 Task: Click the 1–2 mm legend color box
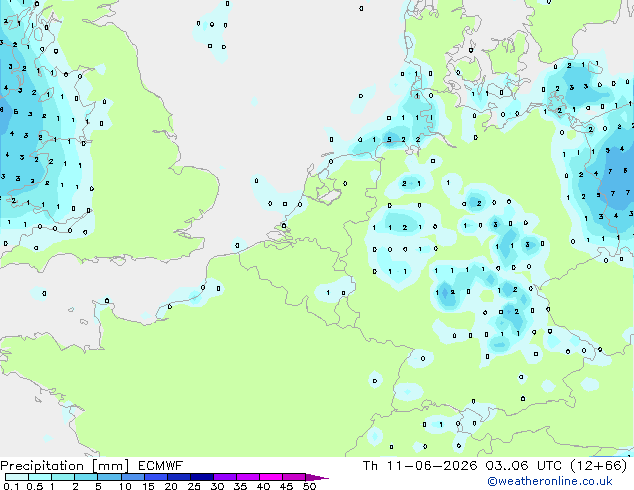[63, 477]
